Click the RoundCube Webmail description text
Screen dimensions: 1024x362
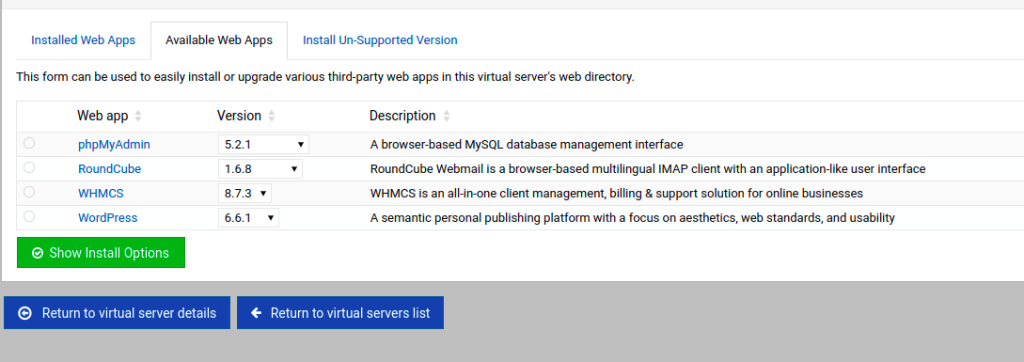tap(647, 169)
